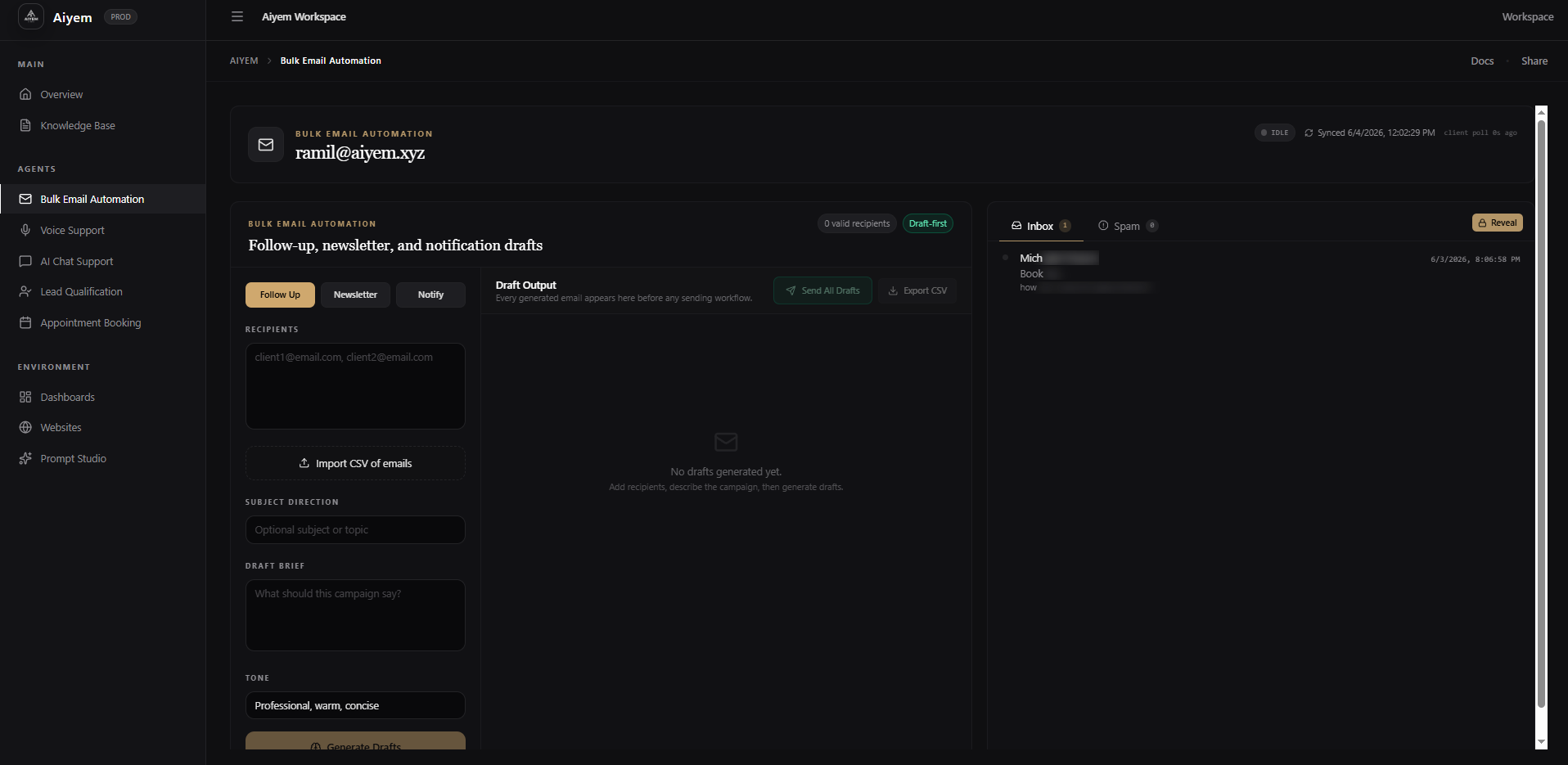Click the alert icon on Spam tab

coord(1103,226)
